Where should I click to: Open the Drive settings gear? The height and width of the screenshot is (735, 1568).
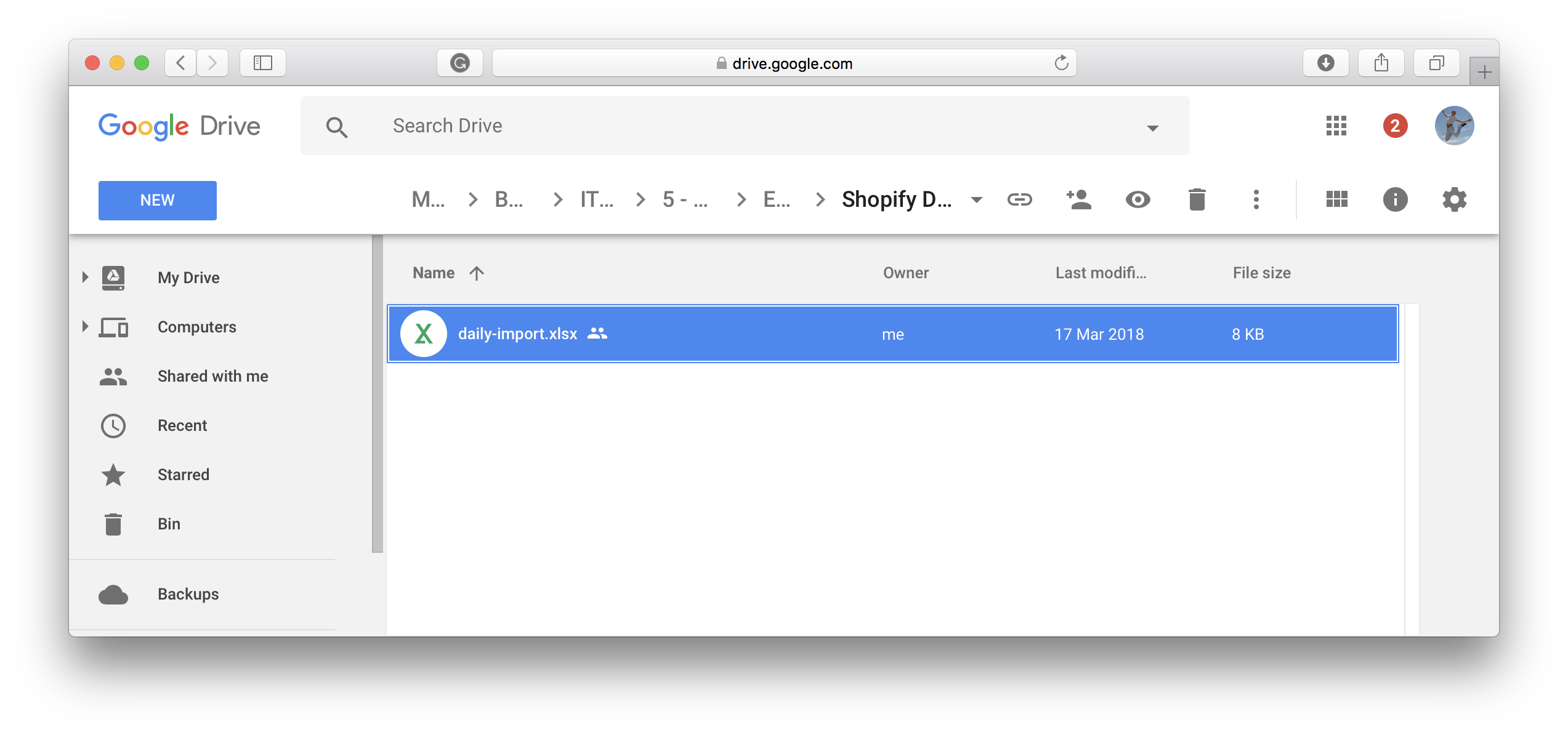coord(1454,199)
